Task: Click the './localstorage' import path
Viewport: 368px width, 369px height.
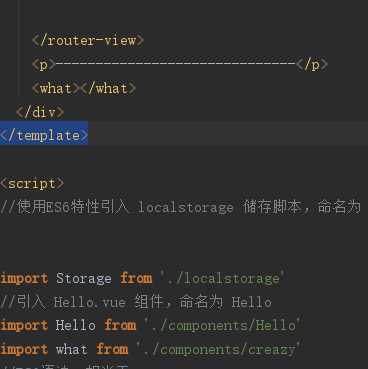Action: coord(222,278)
